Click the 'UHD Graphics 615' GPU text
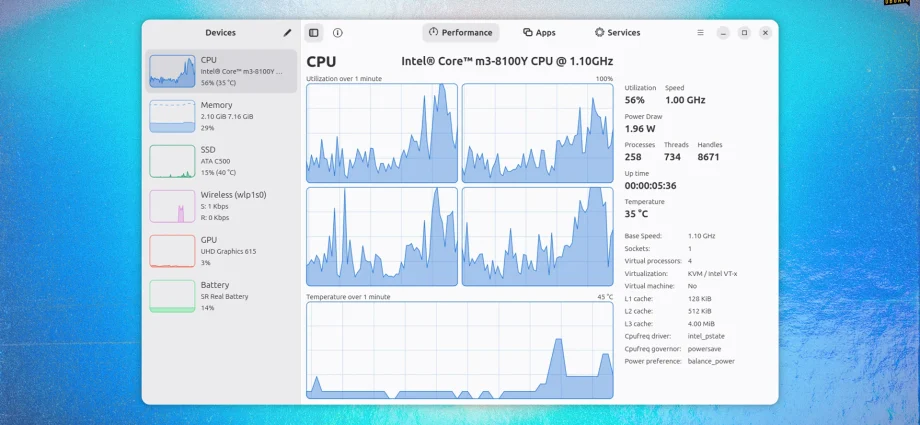Viewport: 920px width, 425px height. tap(228, 251)
